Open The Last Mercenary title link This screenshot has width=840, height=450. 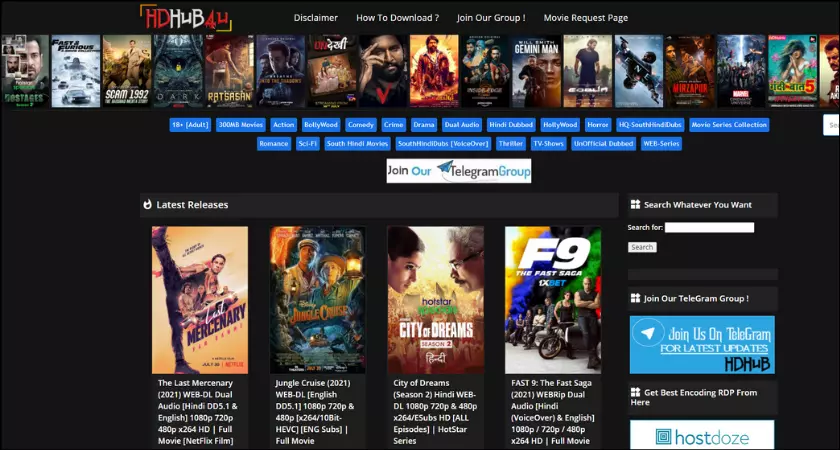pyautogui.click(x=198, y=412)
